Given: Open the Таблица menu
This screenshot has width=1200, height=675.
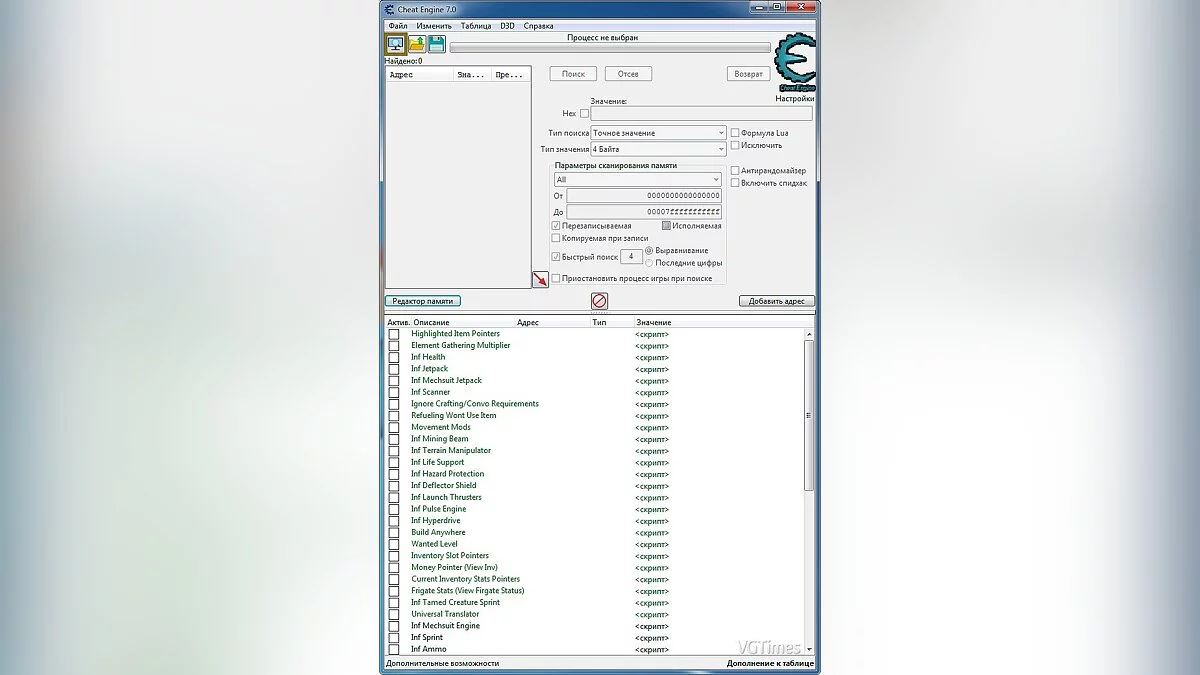Looking at the screenshot, I should pos(476,26).
